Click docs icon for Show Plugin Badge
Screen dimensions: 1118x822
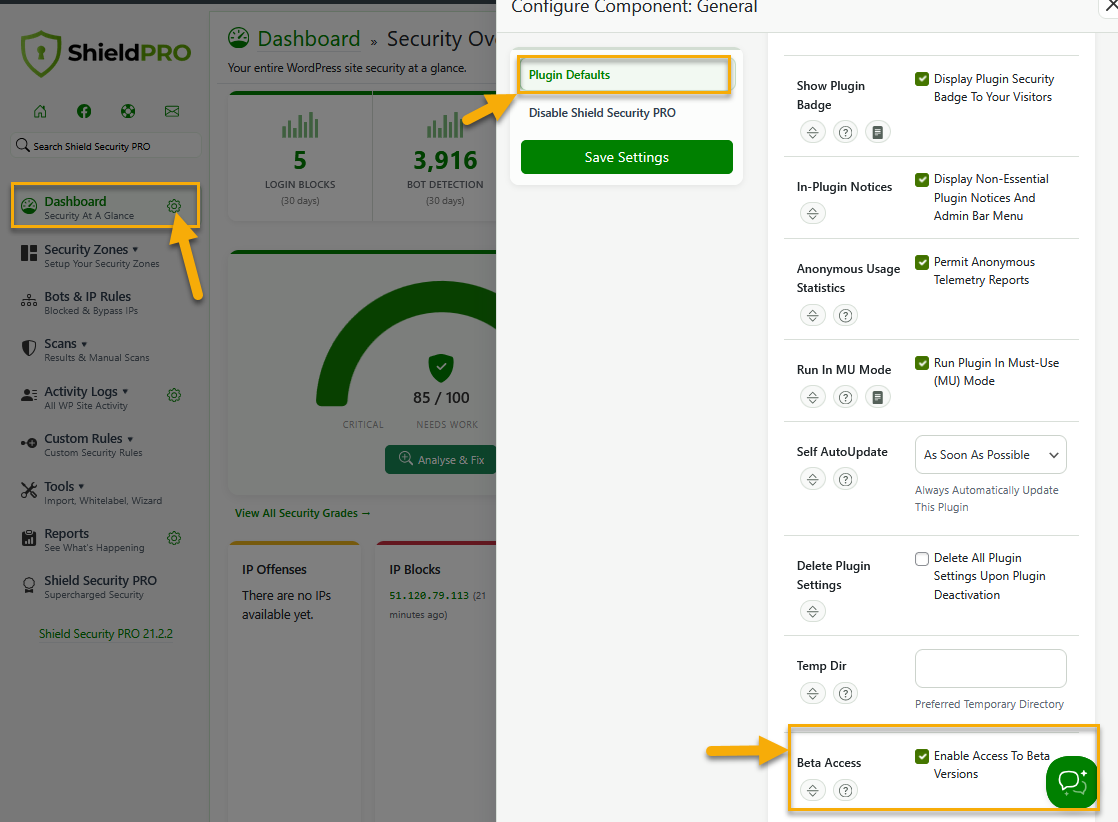point(878,132)
